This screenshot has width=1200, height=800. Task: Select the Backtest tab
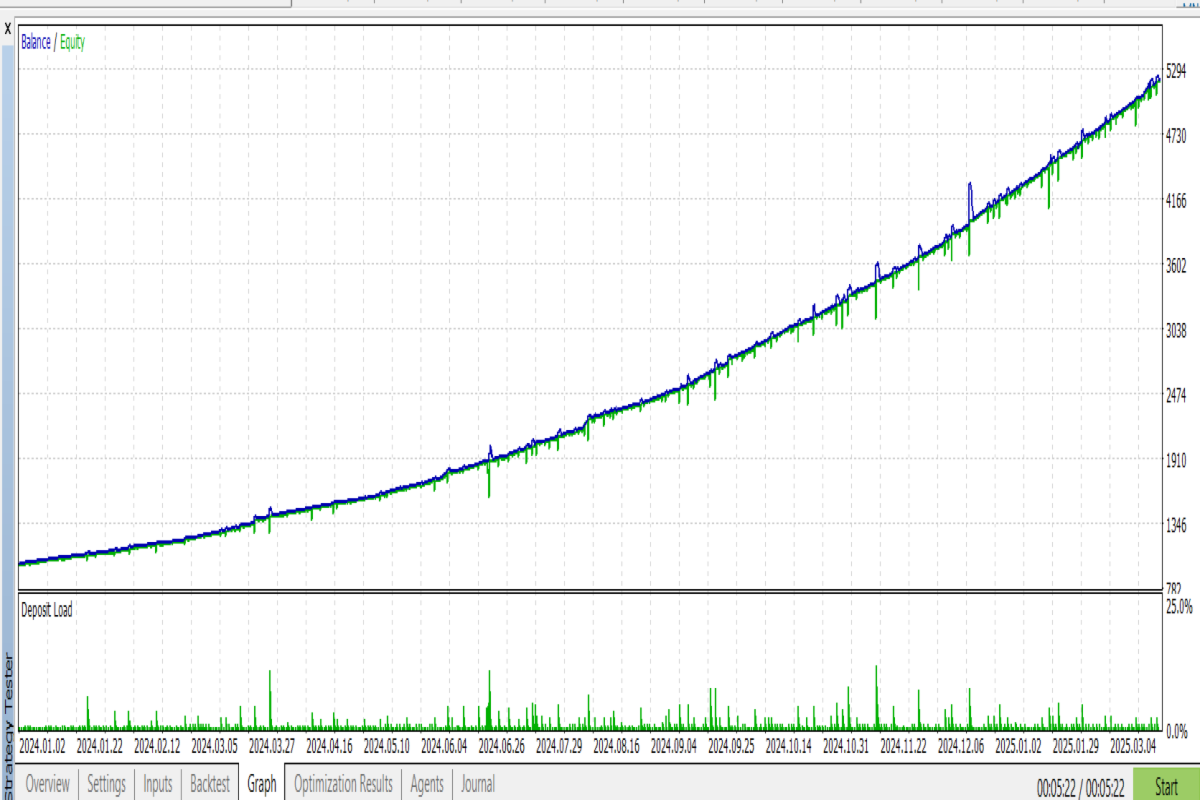click(x=209, y=784)
